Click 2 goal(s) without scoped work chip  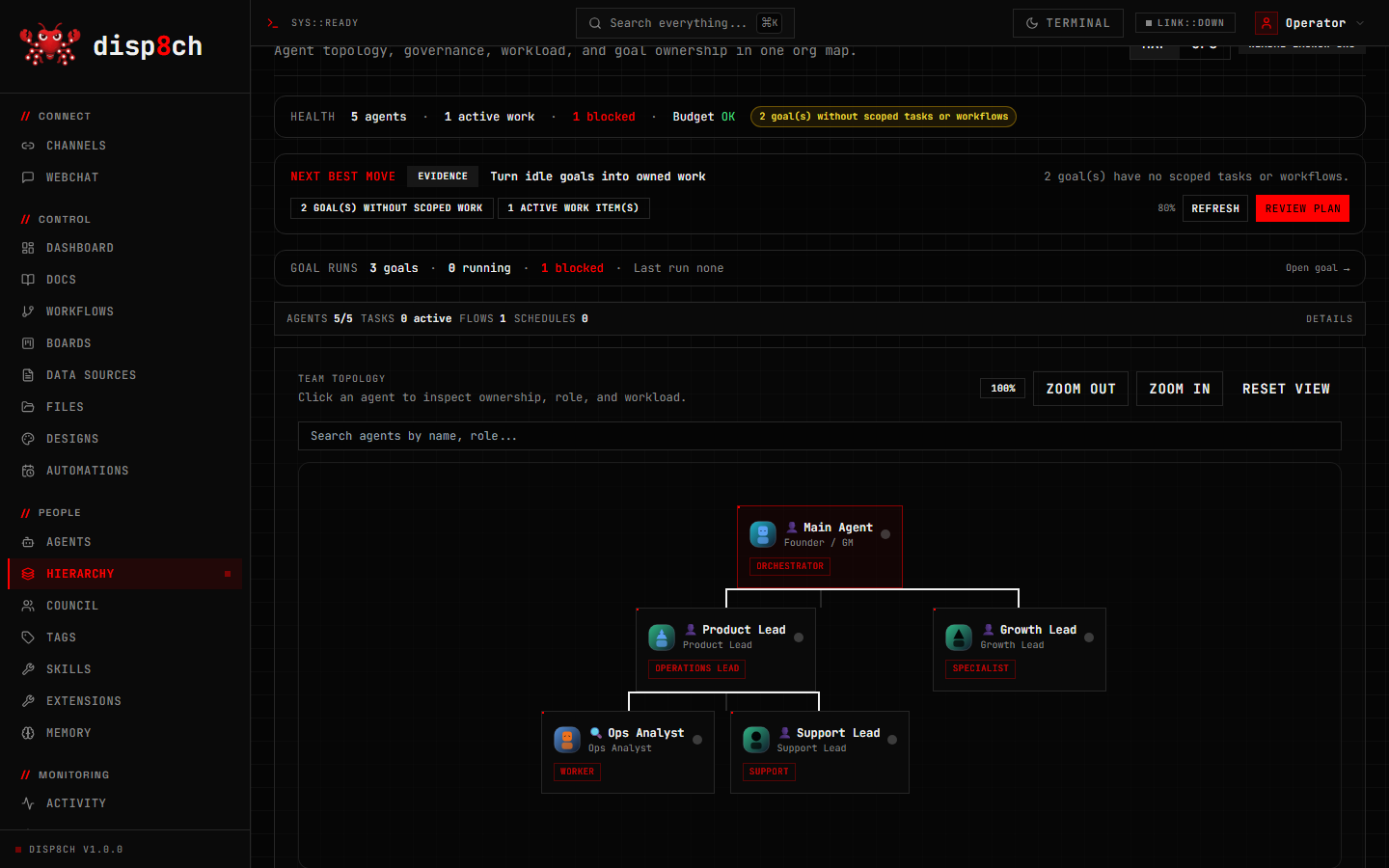pyautogui.click(x=392, y=208)
